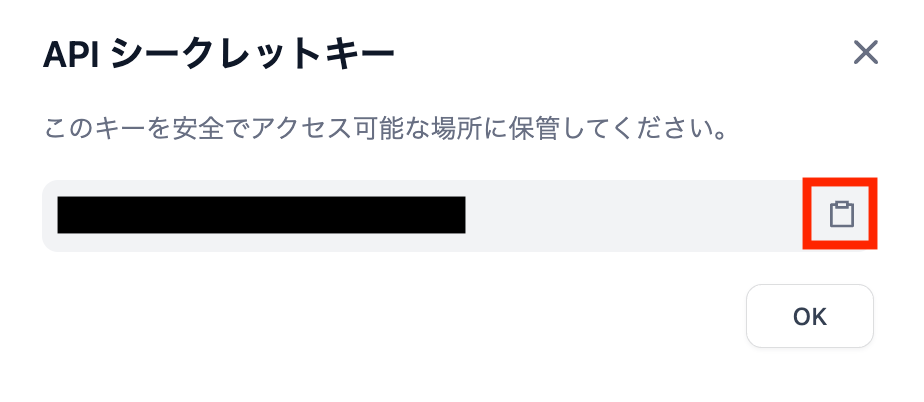The width and height of the screenshot is (924, 402).
Task: Click OK to acknowledge the secret key
Action: pos(810,317)
